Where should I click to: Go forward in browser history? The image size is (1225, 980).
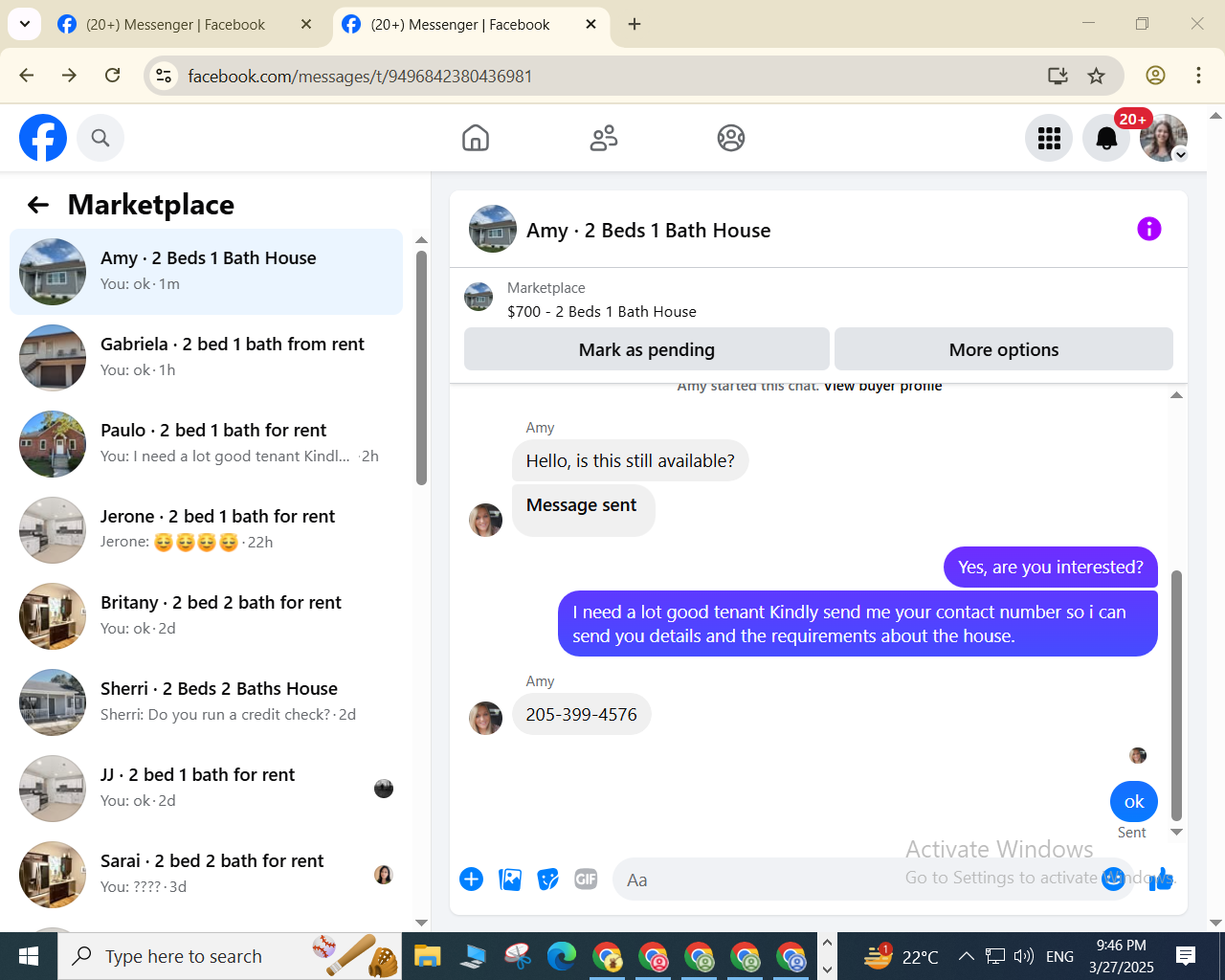[69, 76]
